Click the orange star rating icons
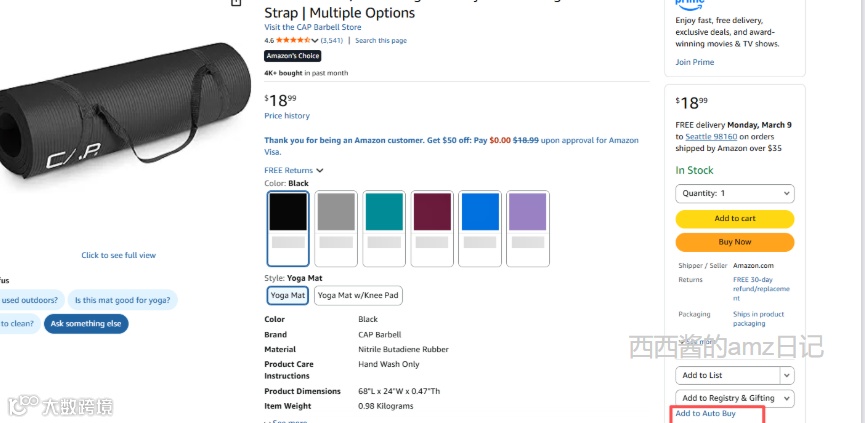 (x=293, y=41)
